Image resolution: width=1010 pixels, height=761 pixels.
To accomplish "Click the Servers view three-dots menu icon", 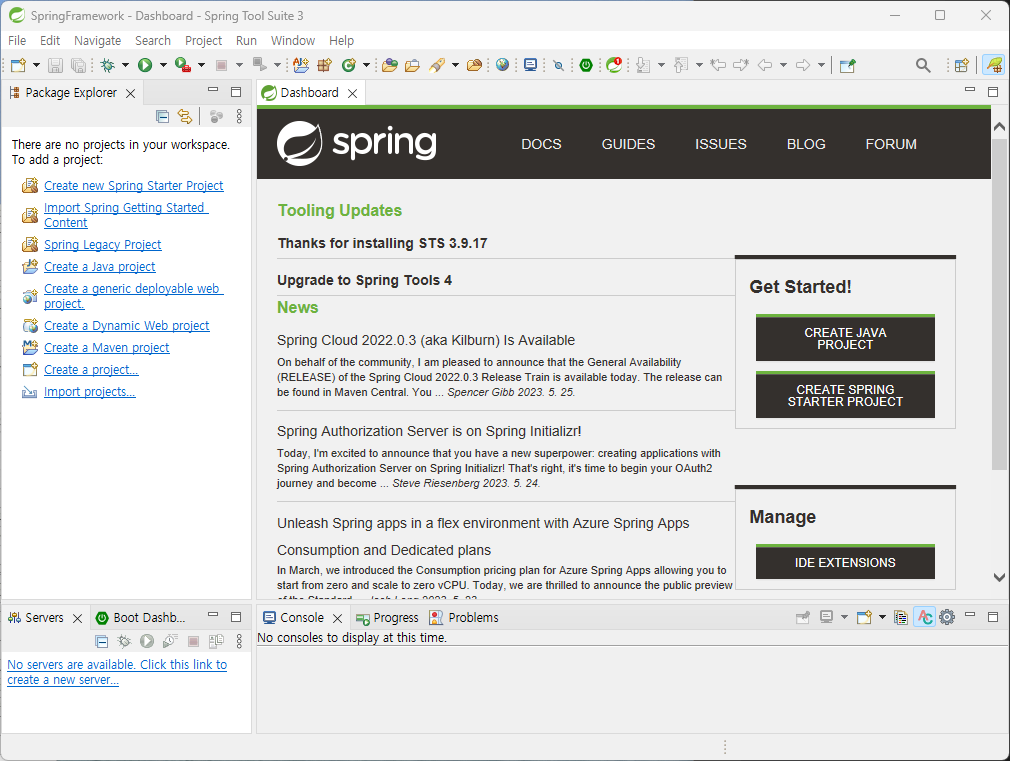I will point(239,641).
